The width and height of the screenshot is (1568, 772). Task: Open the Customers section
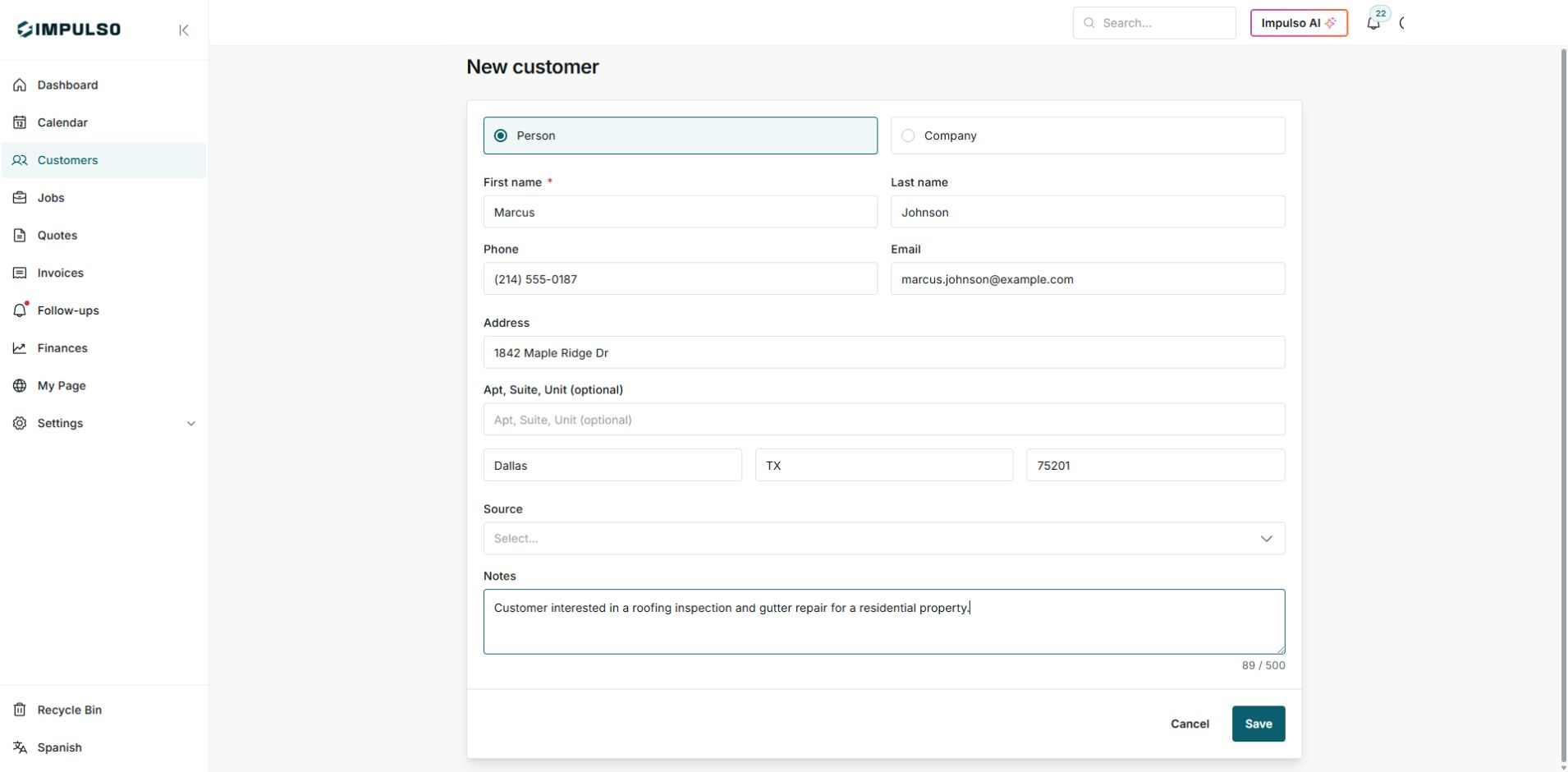(103, 160)
